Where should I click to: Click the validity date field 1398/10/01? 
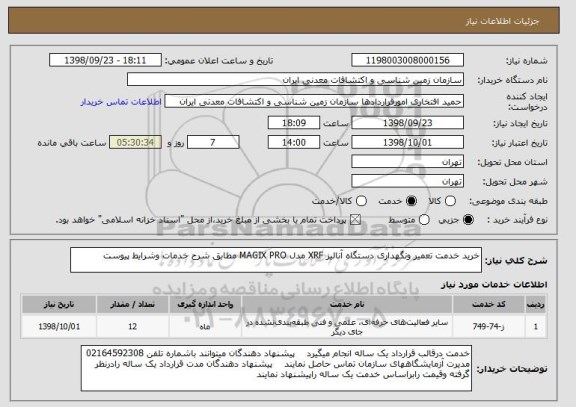click(407, 142)
